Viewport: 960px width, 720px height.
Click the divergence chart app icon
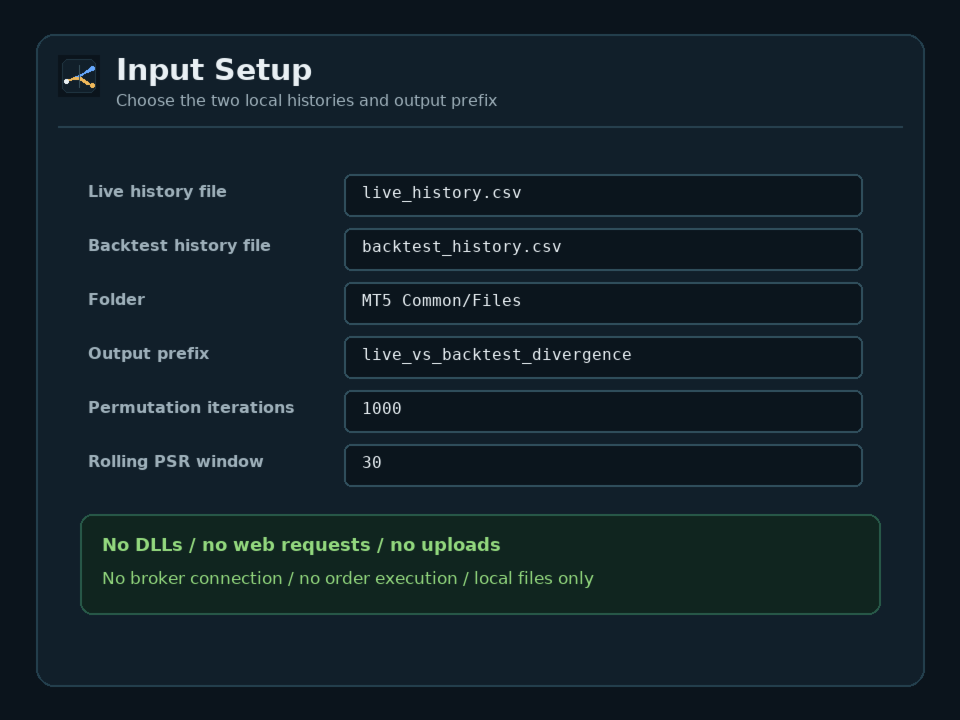click(x=79, y=76)
